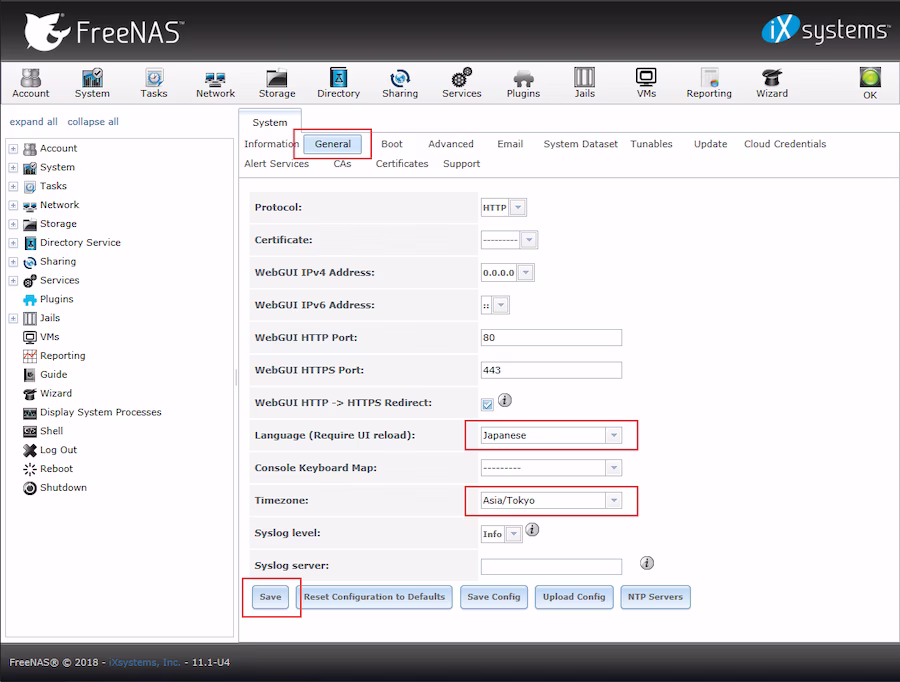This screenshot has height=682, width=900.
Task: Open VMs in the sidebar tree
Action: [41, 337]
